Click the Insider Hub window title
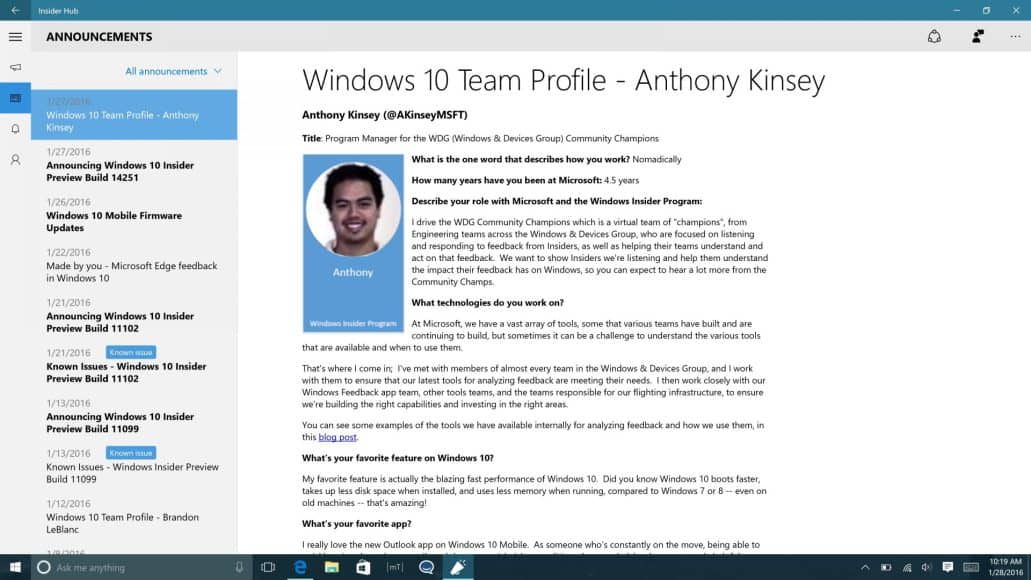1031x580 pixels. coord(58,11)
